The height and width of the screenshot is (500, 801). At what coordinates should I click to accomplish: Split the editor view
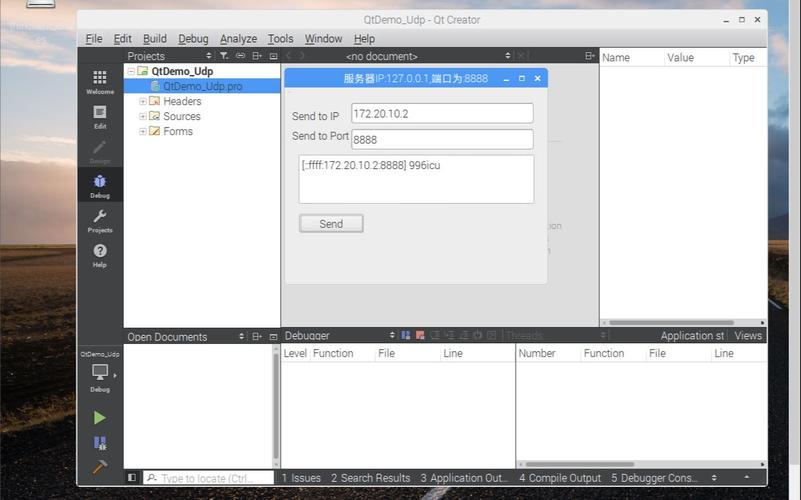(x=590, y=56)
